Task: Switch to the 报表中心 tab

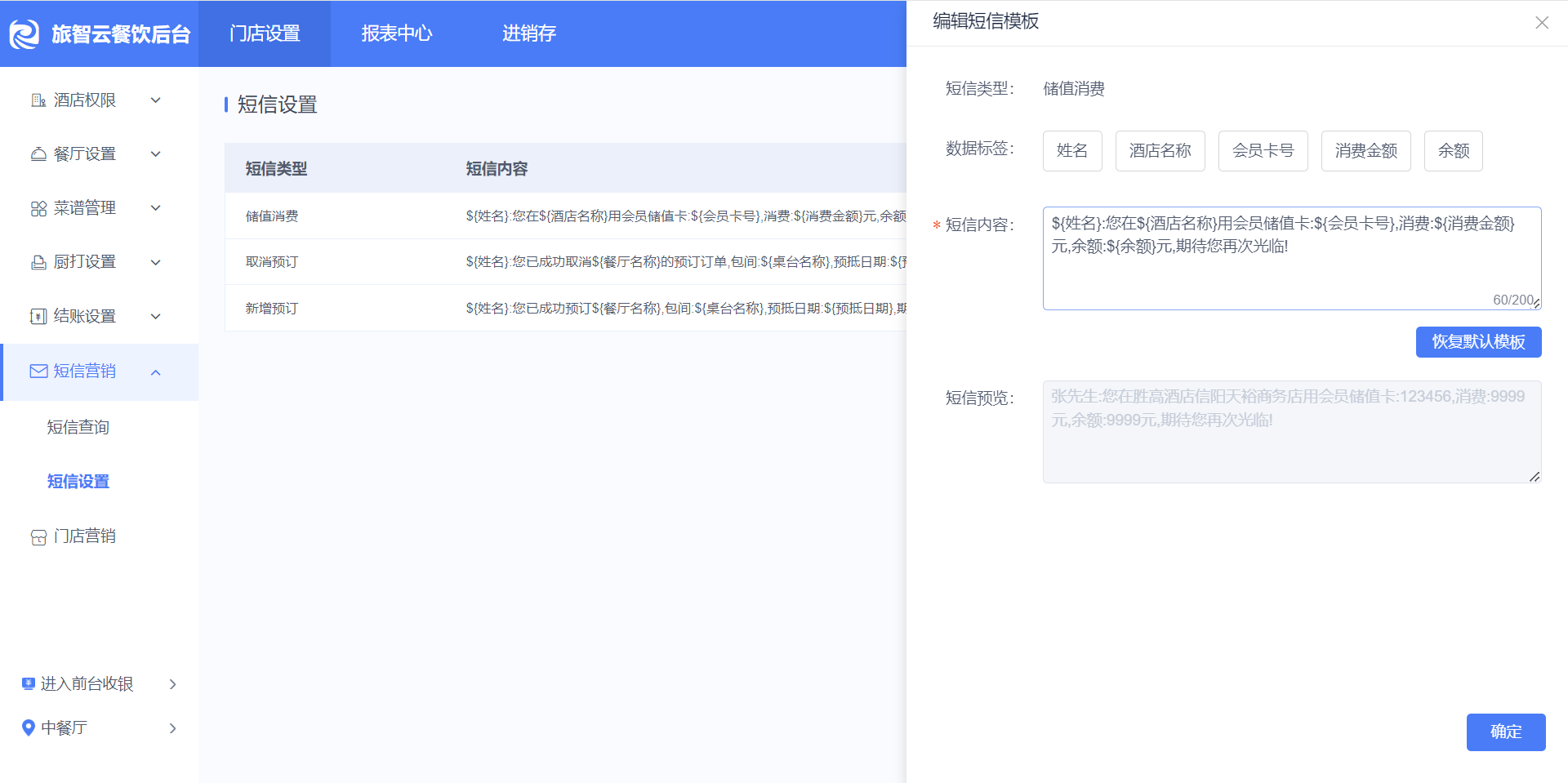Action: tap(397, 33)
